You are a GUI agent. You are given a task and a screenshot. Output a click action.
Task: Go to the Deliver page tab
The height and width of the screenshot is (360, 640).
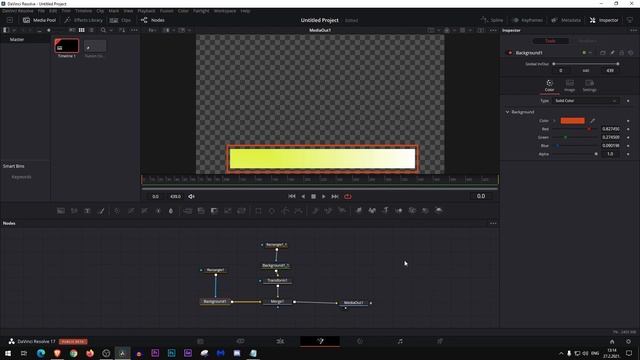(x=440, y=341)
